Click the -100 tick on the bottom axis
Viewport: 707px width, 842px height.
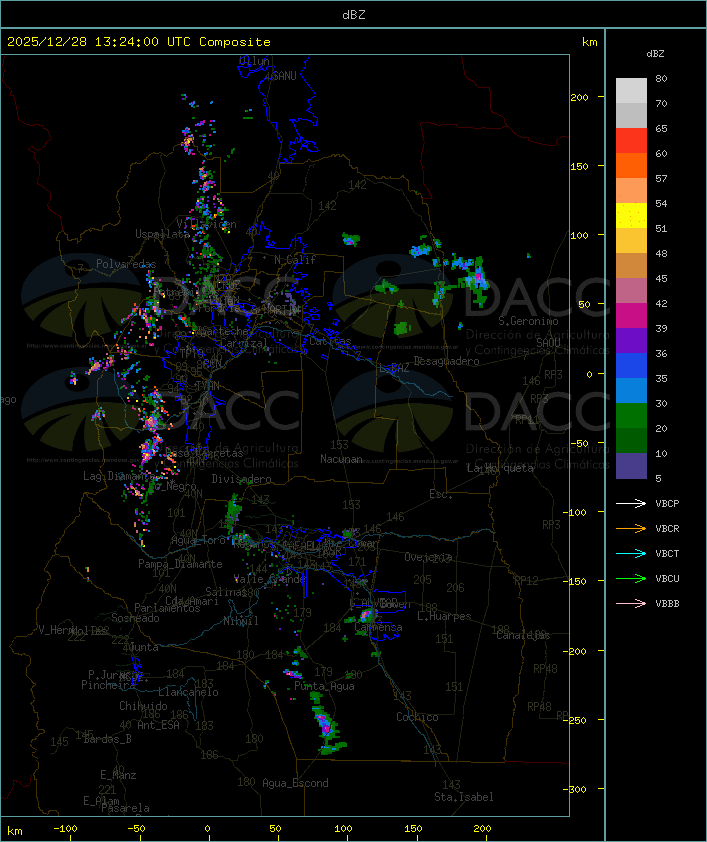click(x=65, y=829)
